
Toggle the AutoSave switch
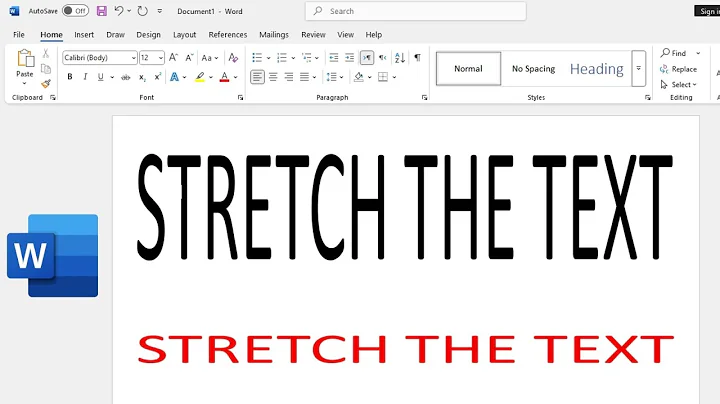75,11
